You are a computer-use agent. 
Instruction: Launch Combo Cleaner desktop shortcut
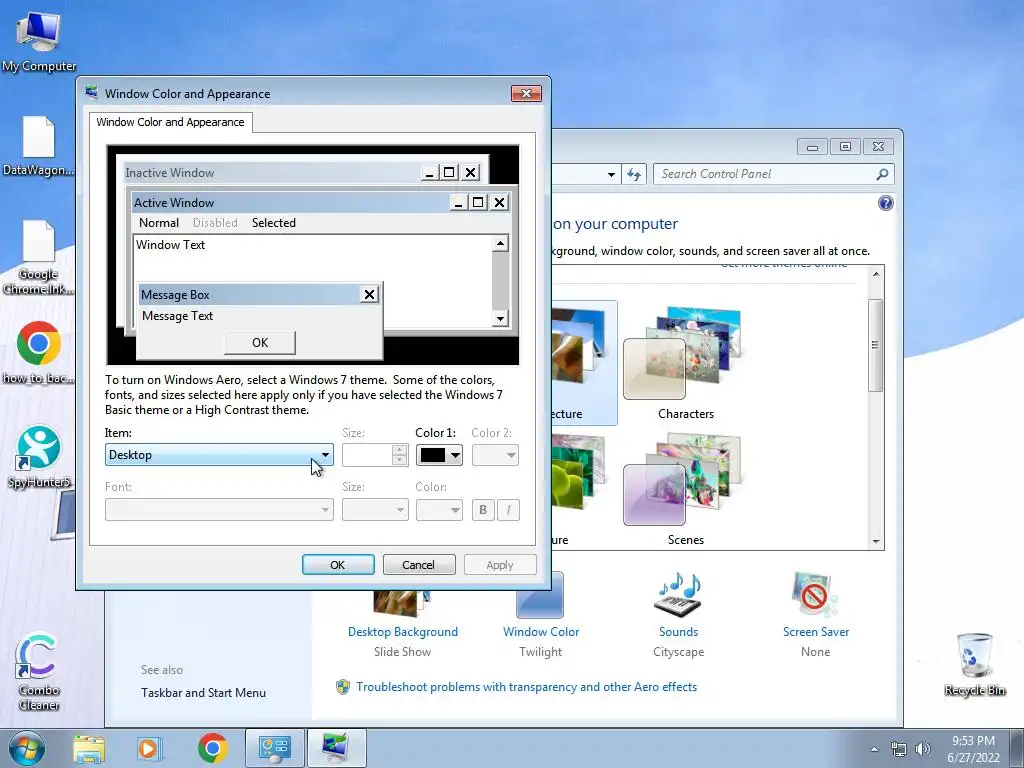coord(39,671)
